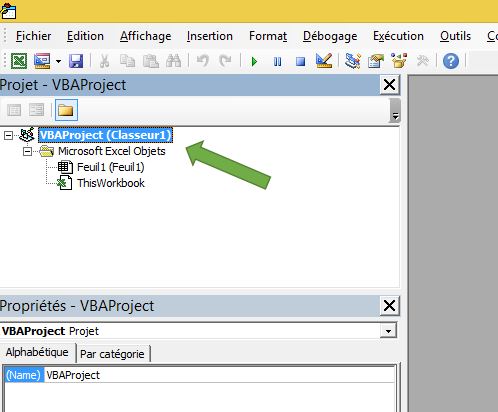Click View Object icon in Project panel

tap(37, 110)
